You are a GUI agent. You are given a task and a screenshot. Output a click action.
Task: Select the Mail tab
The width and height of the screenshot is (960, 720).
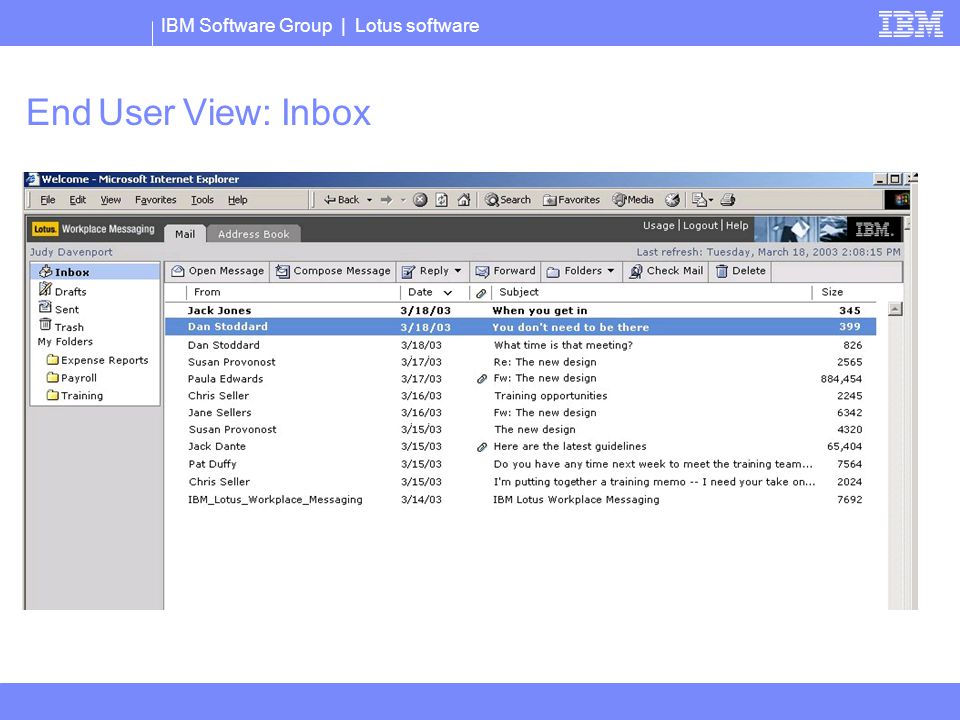coord(185,234)
